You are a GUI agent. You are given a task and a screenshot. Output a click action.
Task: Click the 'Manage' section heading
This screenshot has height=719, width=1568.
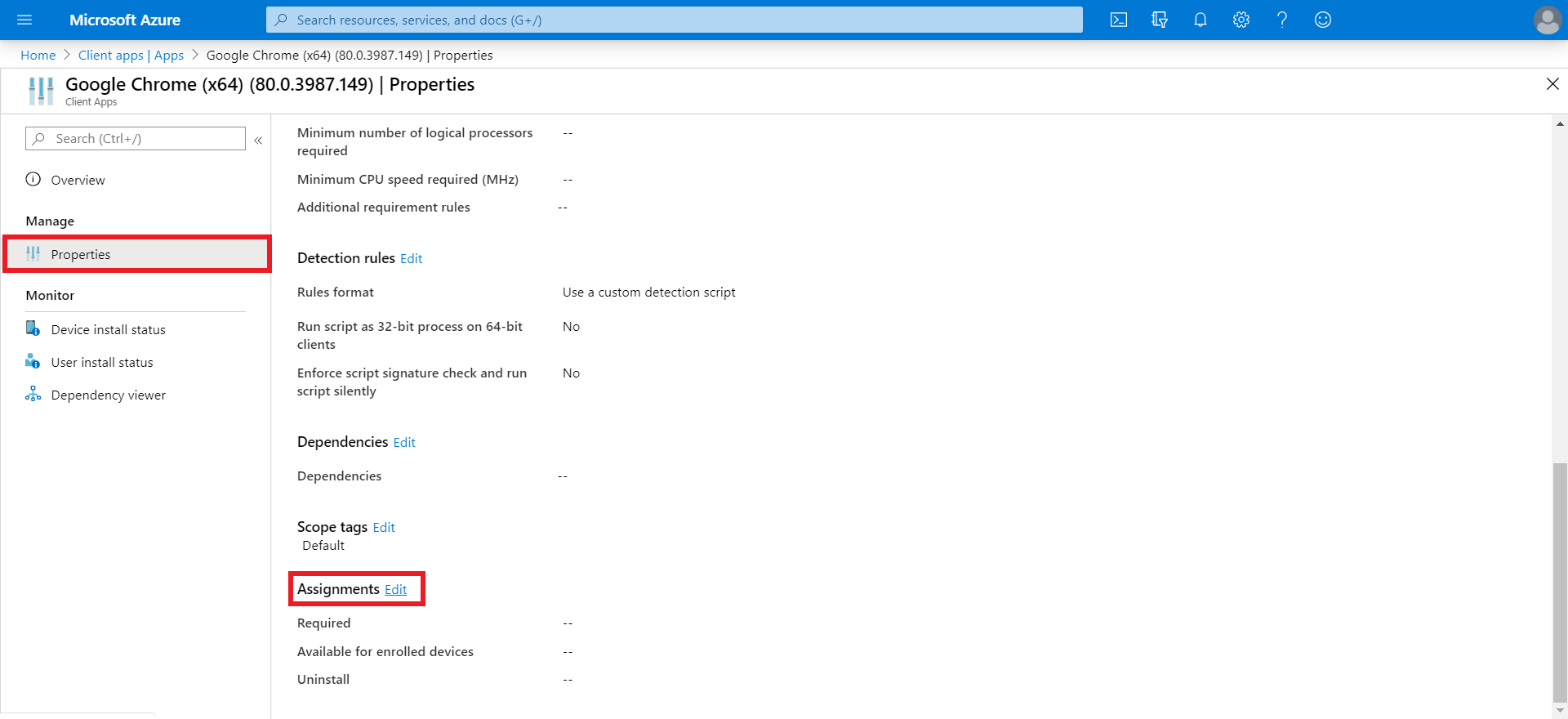(50, 221)
